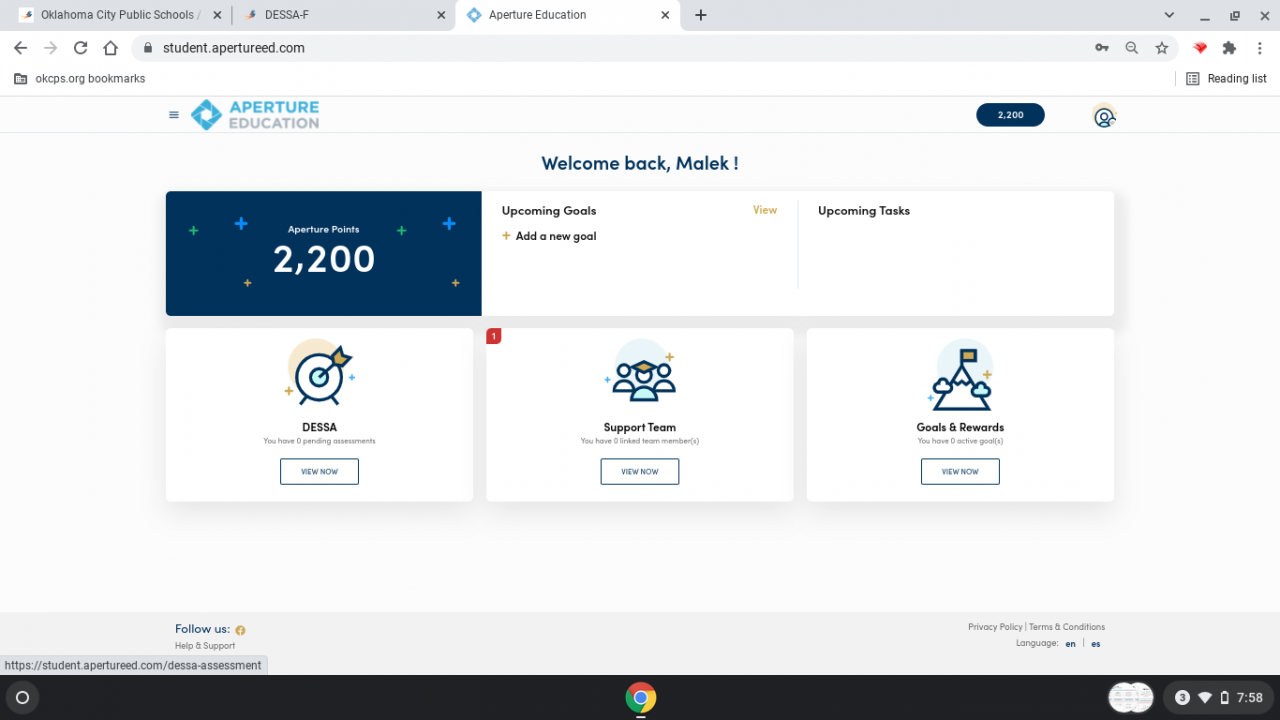Click the "Upcoming Goals" heading

[549, 211]
